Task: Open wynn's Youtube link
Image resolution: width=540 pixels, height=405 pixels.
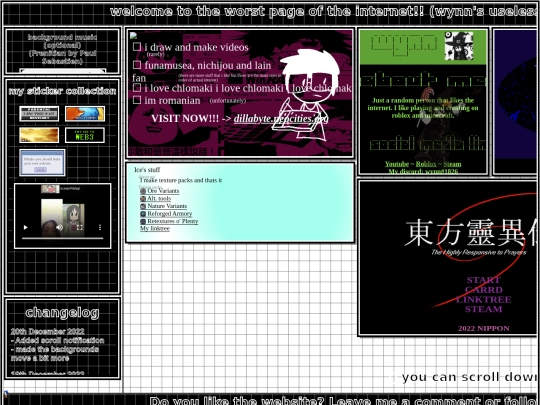Action: tap(397, 164)
